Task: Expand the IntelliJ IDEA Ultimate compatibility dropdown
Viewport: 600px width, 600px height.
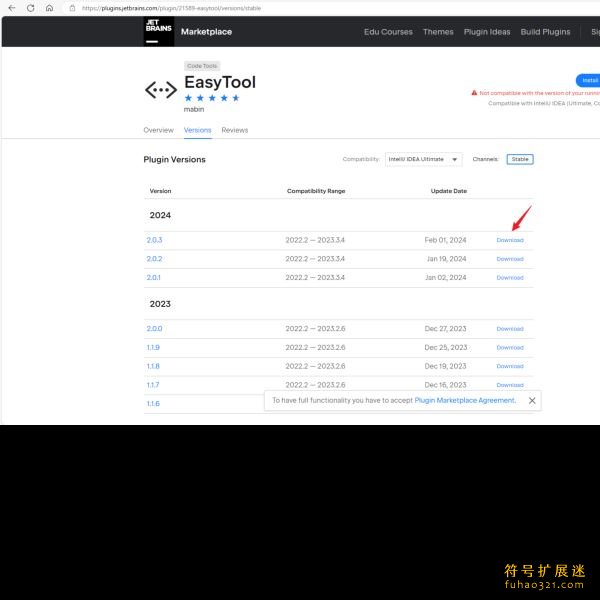Action: [x=423, y=159]
